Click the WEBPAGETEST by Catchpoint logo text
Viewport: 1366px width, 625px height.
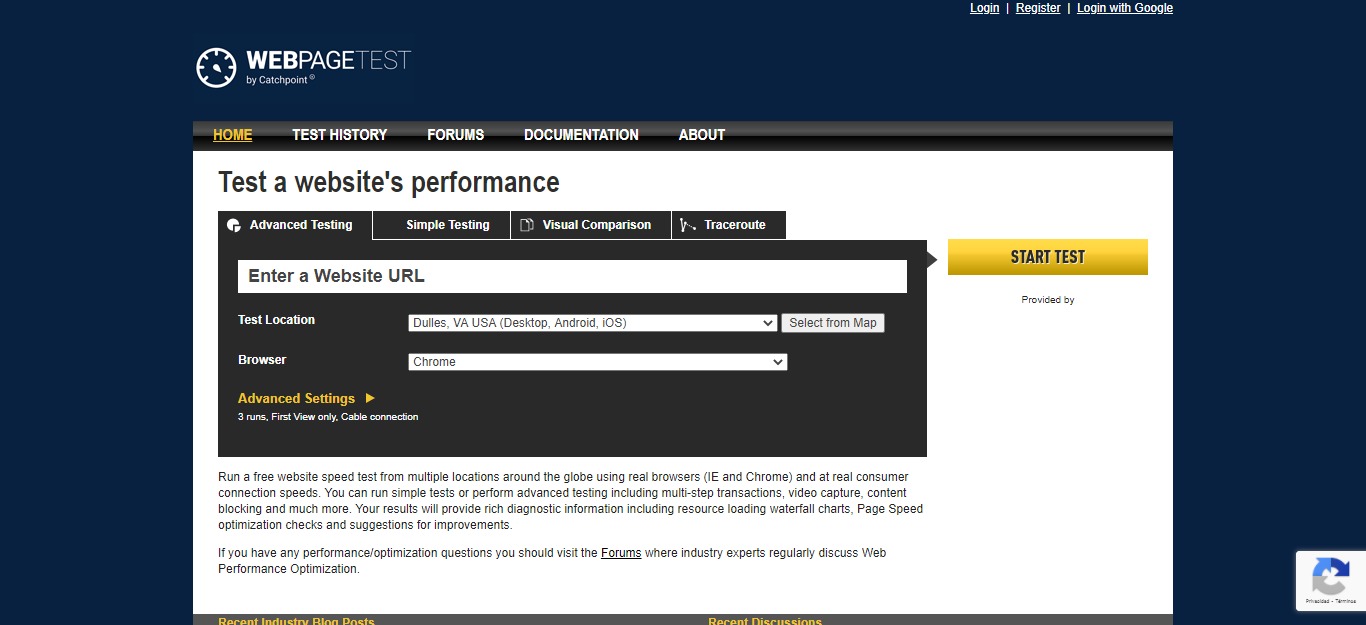click(x=328, y=67)
